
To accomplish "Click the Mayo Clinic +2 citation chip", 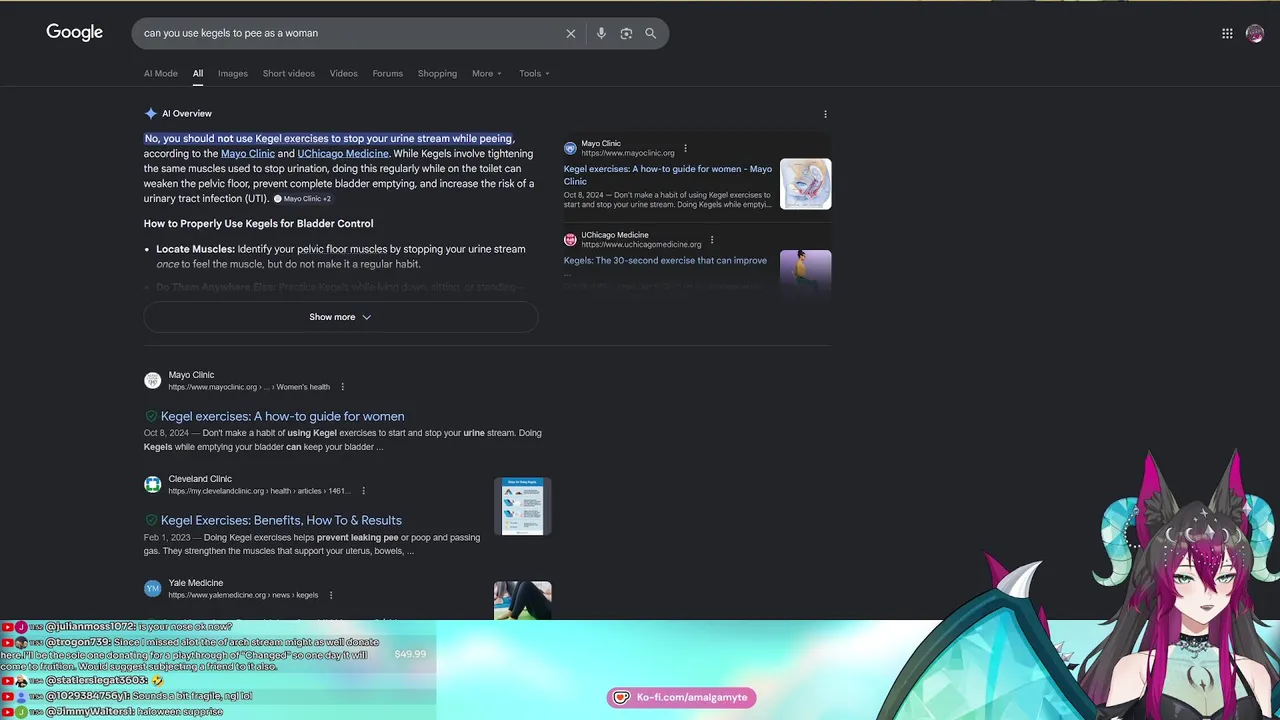I will tap(302, 199).
